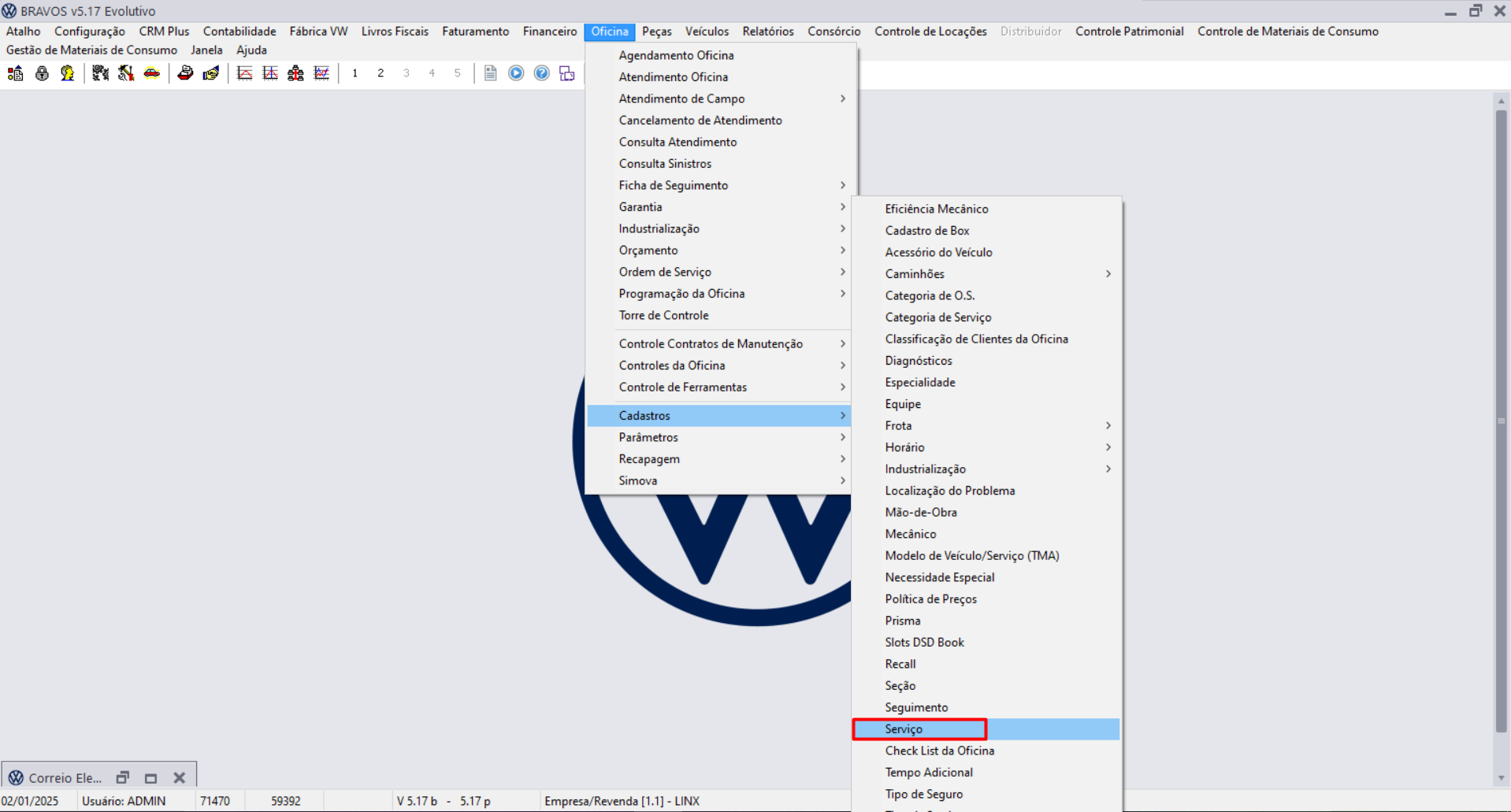Click the multicolor line graph toolbar icon
The width and height of the screenshot is (1511, 812).
coord(321,73)
